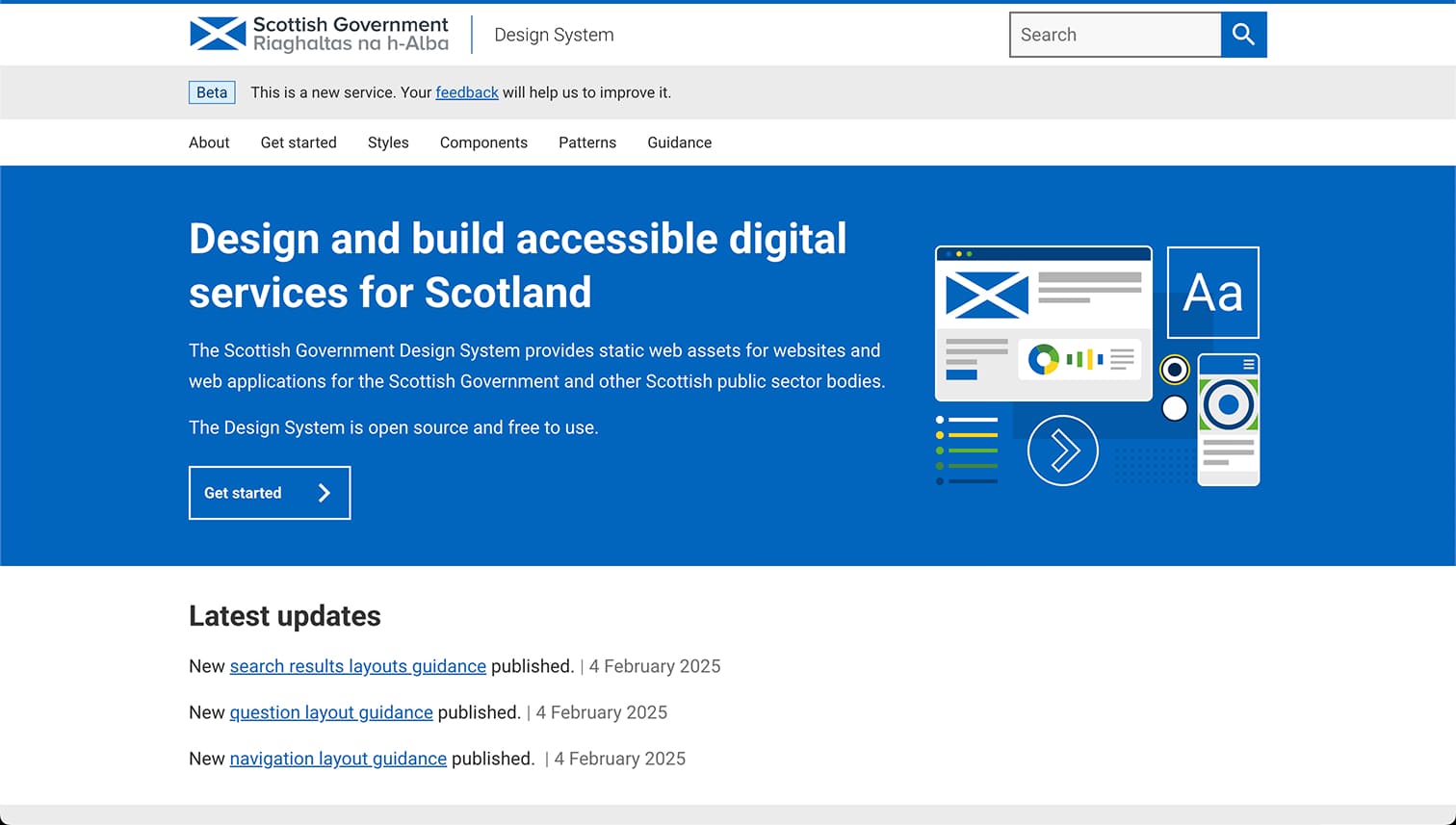Click the Scottish Government saltire flag logo

(x=218, y=34)
